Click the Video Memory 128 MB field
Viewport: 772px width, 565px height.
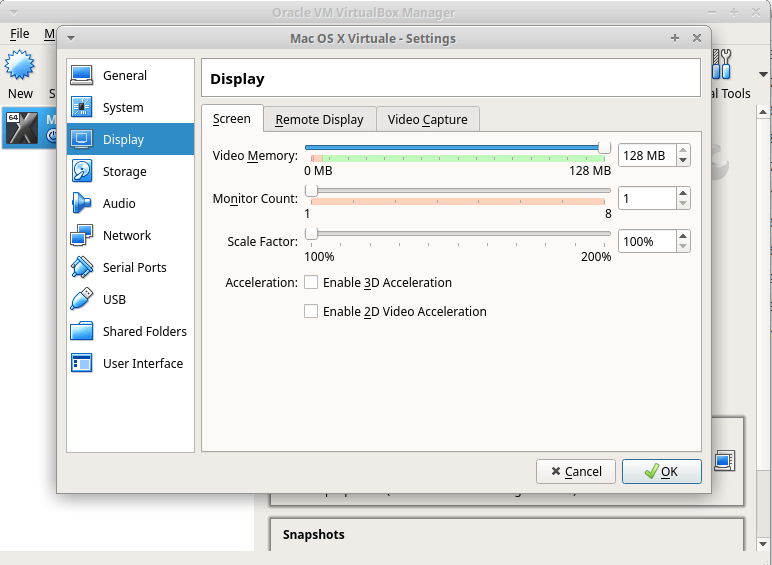[647, 156]
